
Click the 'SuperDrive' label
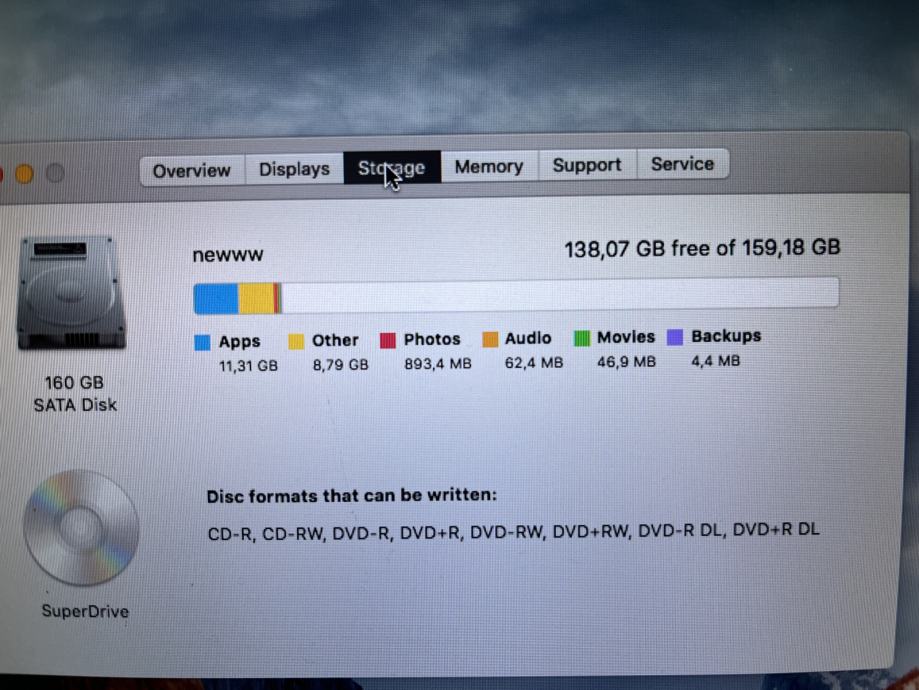(x=85, y=611)
